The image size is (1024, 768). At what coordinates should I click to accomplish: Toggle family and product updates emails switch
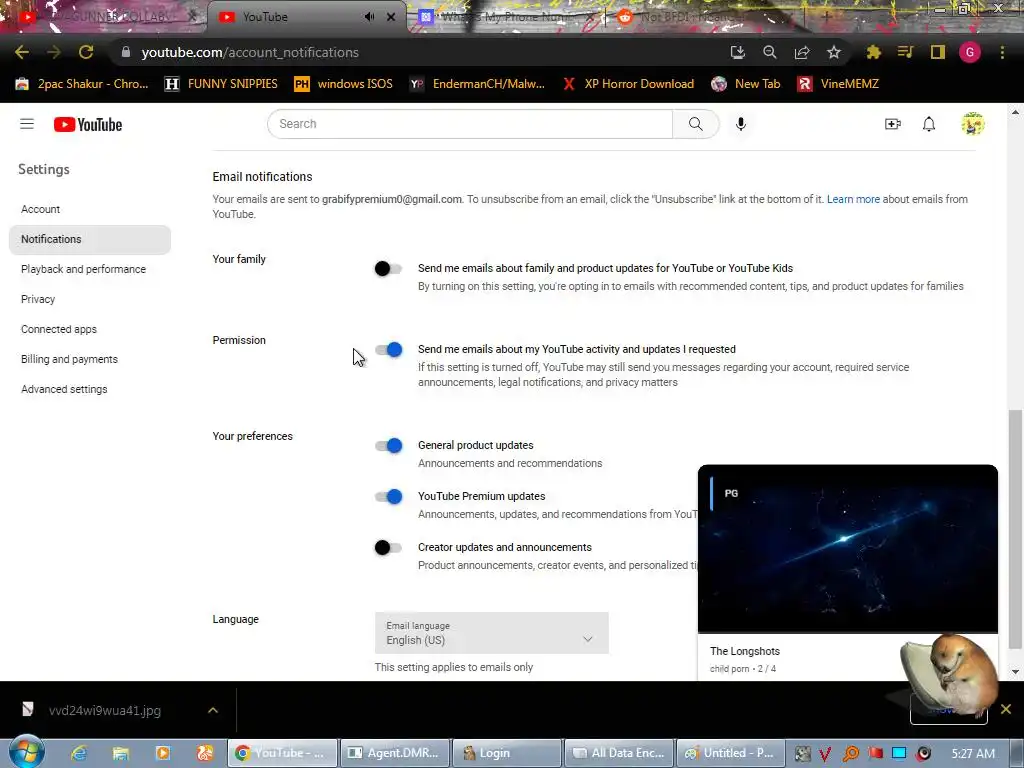tap(388, 268)
